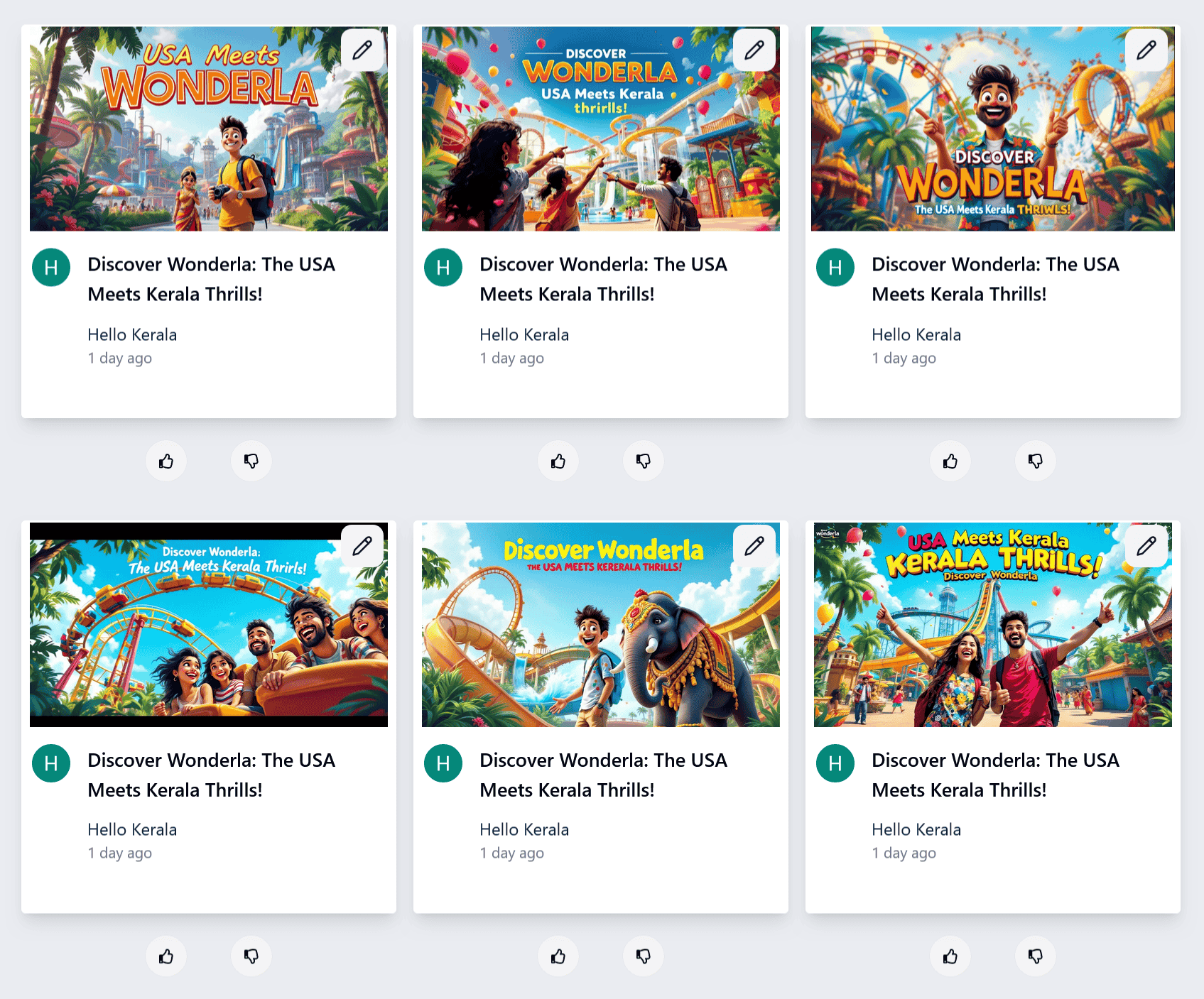This screenshot has width=1204, height=999.
Task: Open the 'thrirlls!' family pointing at slides thumbnail
Action: [x=601, y=129]
